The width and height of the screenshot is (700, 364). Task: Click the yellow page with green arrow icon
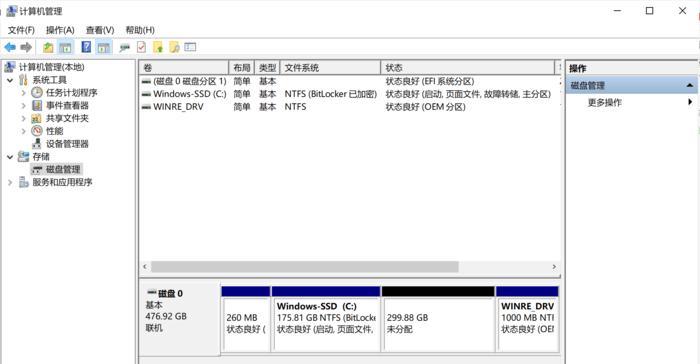[x=158, y=47]
